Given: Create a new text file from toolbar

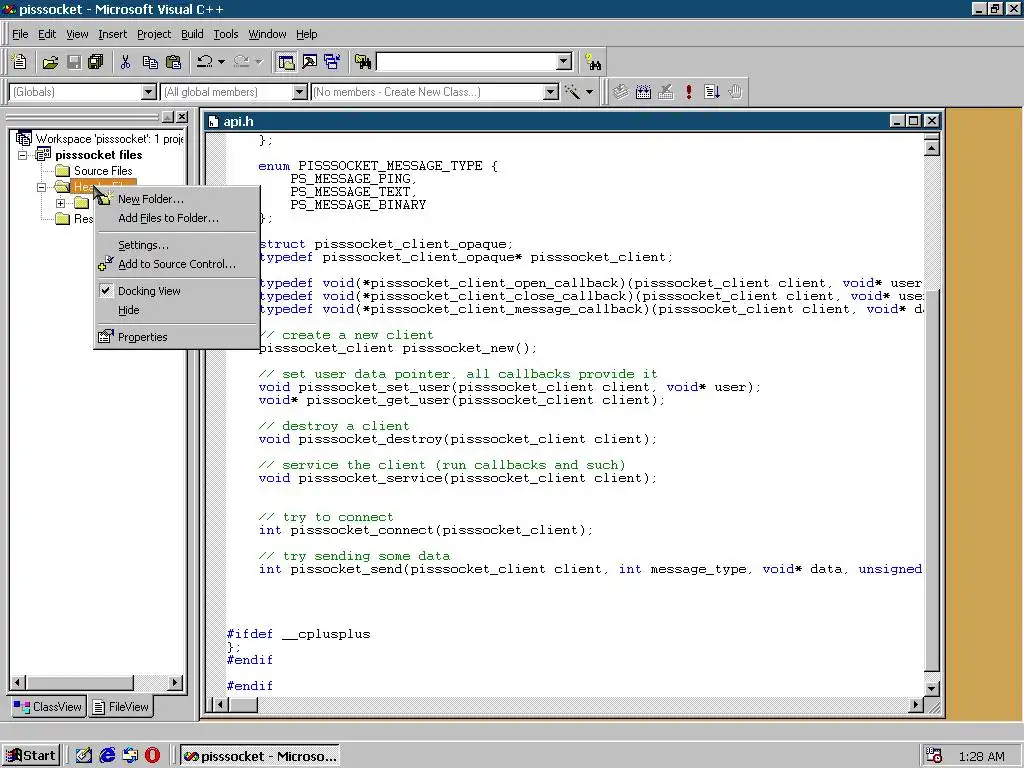Looking at the screenshot, I should (x=20, y=62).
